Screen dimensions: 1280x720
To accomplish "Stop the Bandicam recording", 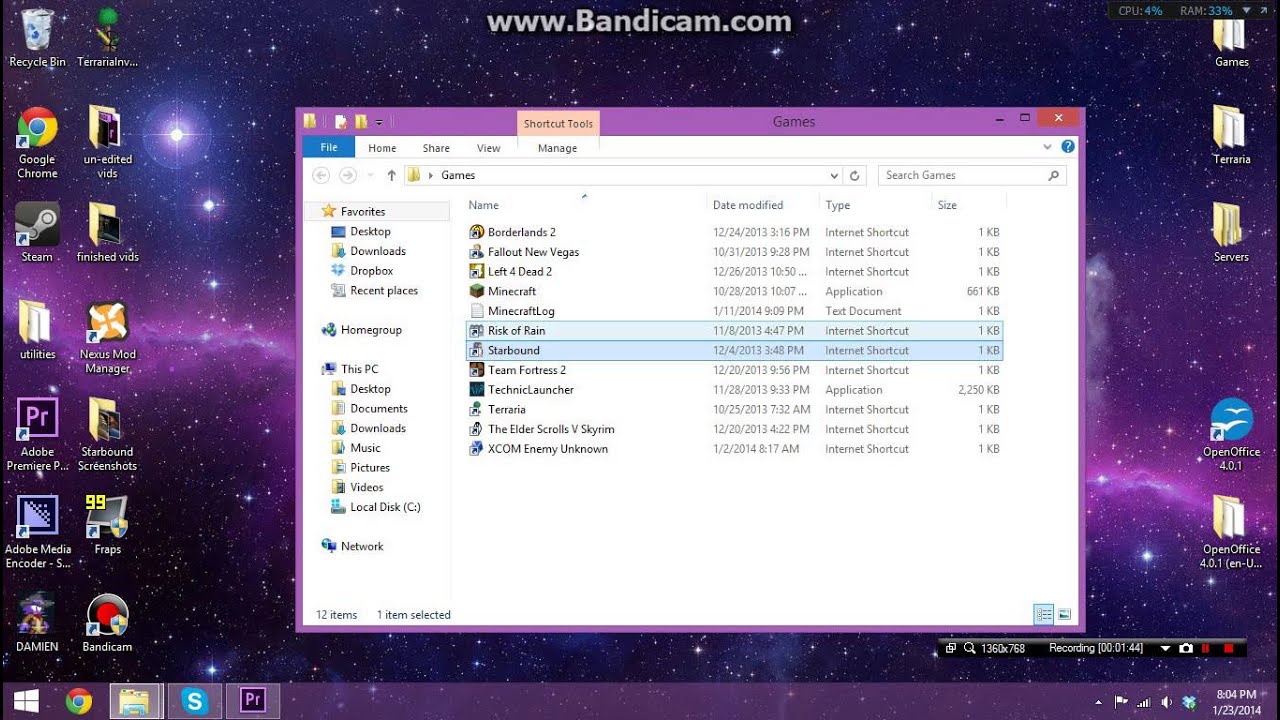I will [x=1228, y=648].
